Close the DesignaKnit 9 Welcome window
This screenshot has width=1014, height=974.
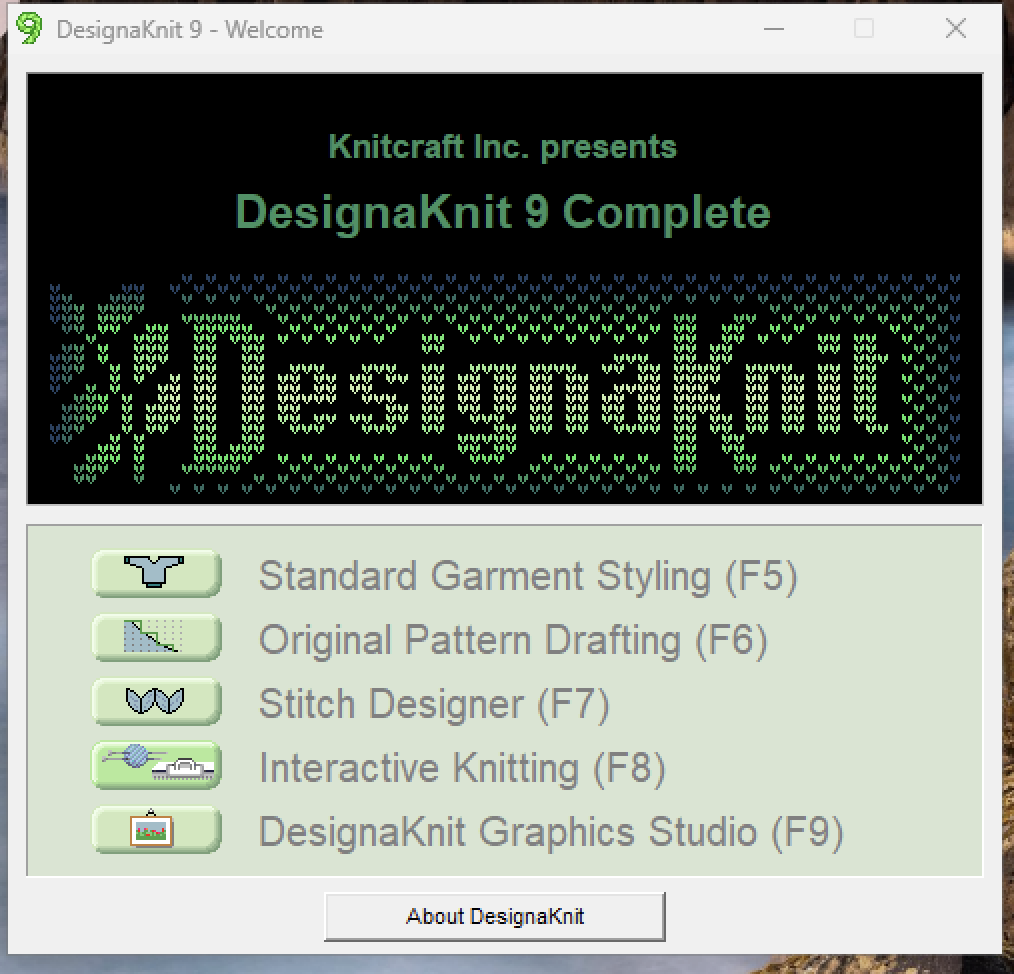[956, 28]
